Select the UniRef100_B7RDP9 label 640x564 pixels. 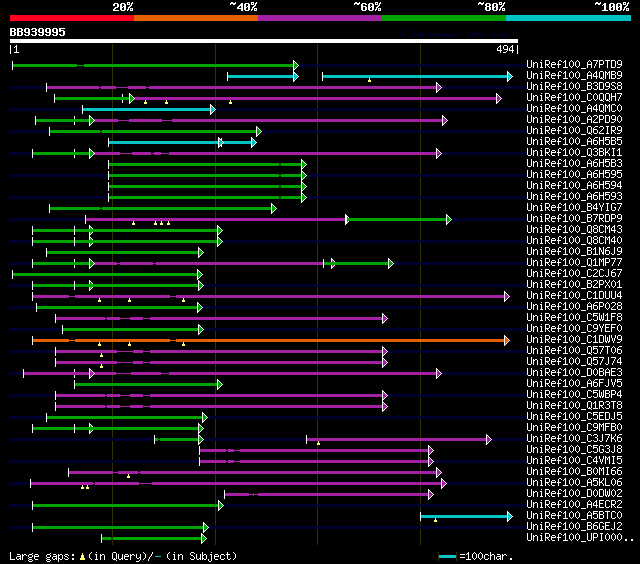pos(574,218)
